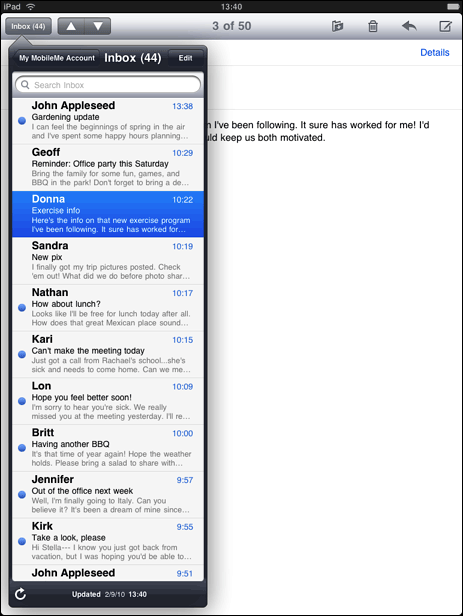Click the Search Inbox field
The image size is (463, 616).
click(x=108, y=85)
